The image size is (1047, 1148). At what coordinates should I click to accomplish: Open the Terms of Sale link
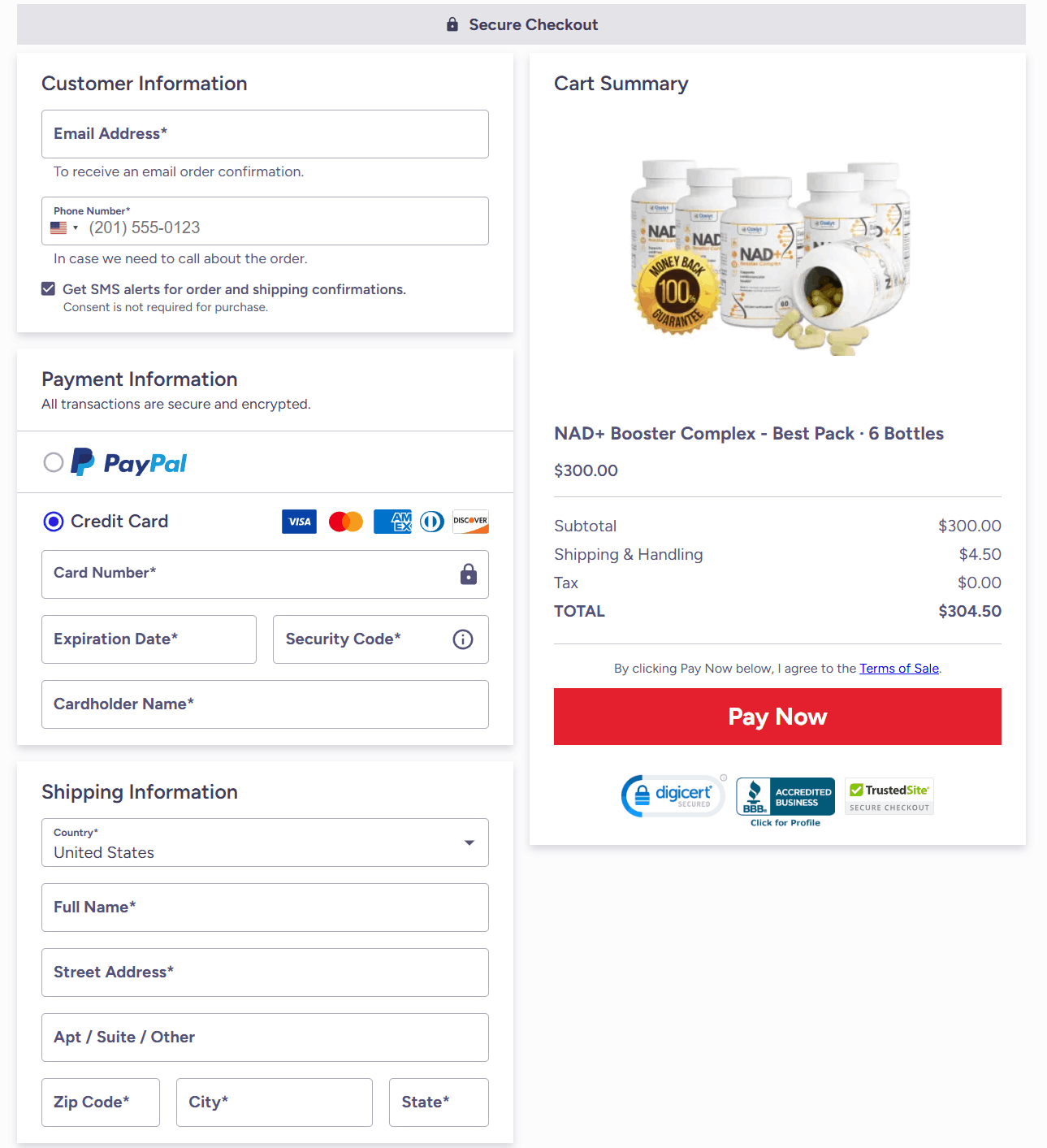(x=899, y=669)
